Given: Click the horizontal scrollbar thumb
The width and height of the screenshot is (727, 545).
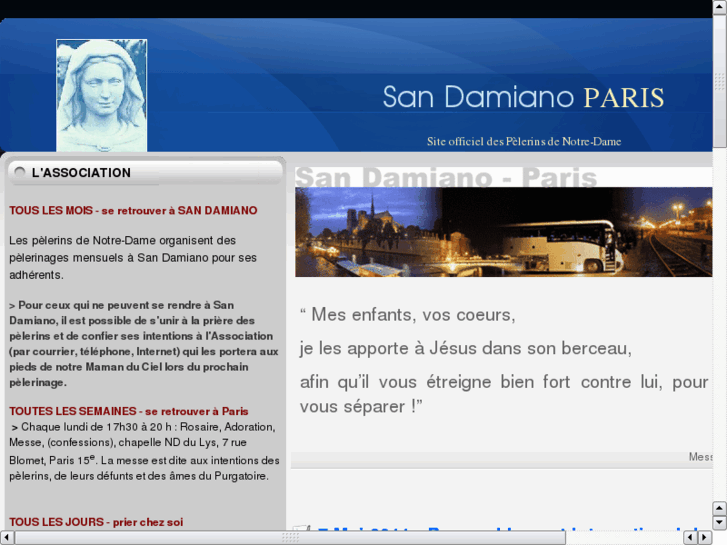Looking at the screenshot, I should point(290,538).
